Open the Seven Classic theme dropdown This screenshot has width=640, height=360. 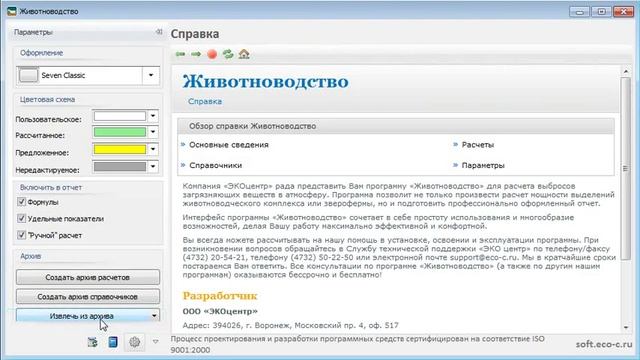click(151, 75)
